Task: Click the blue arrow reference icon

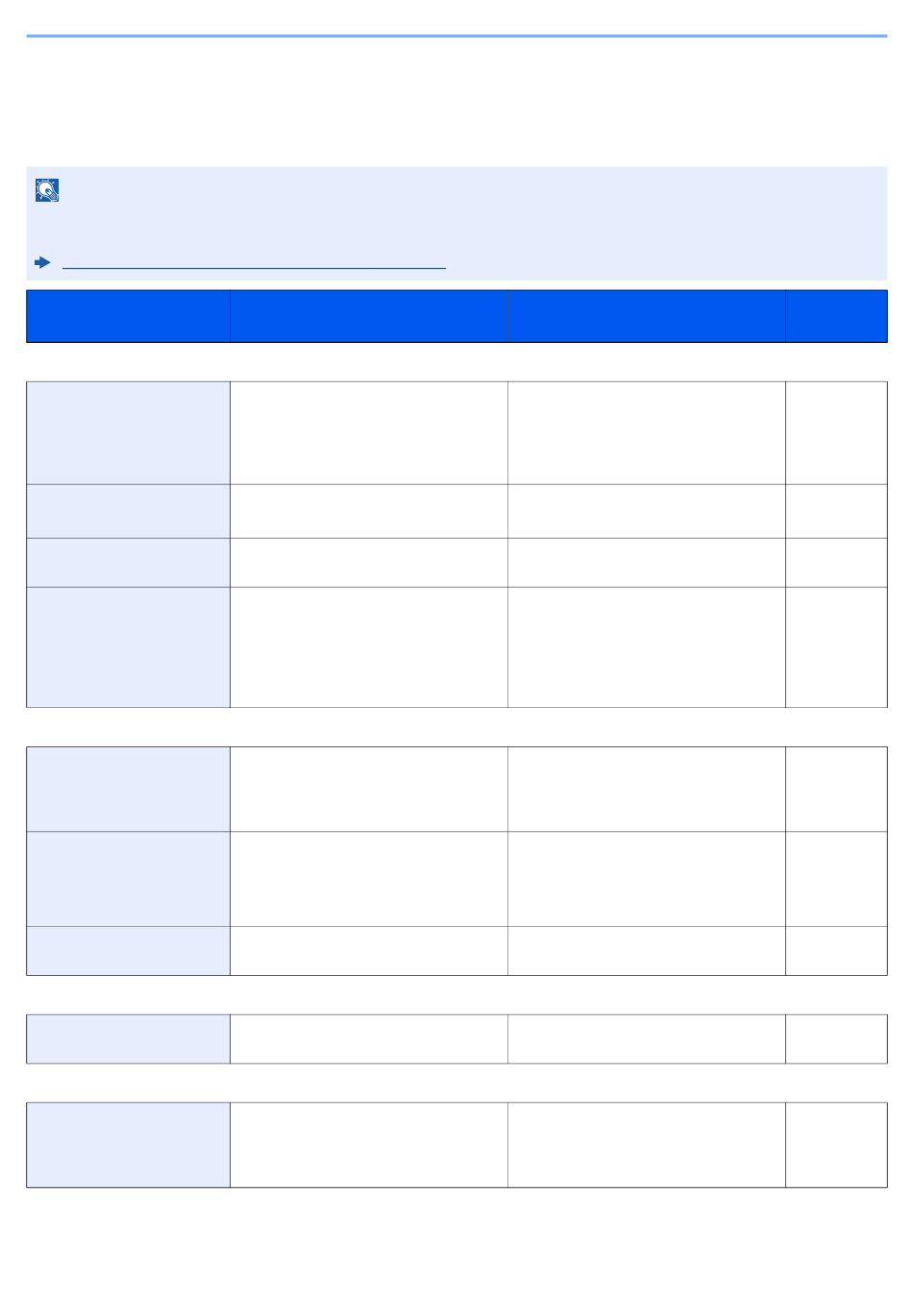Action: tap(42, 262)
